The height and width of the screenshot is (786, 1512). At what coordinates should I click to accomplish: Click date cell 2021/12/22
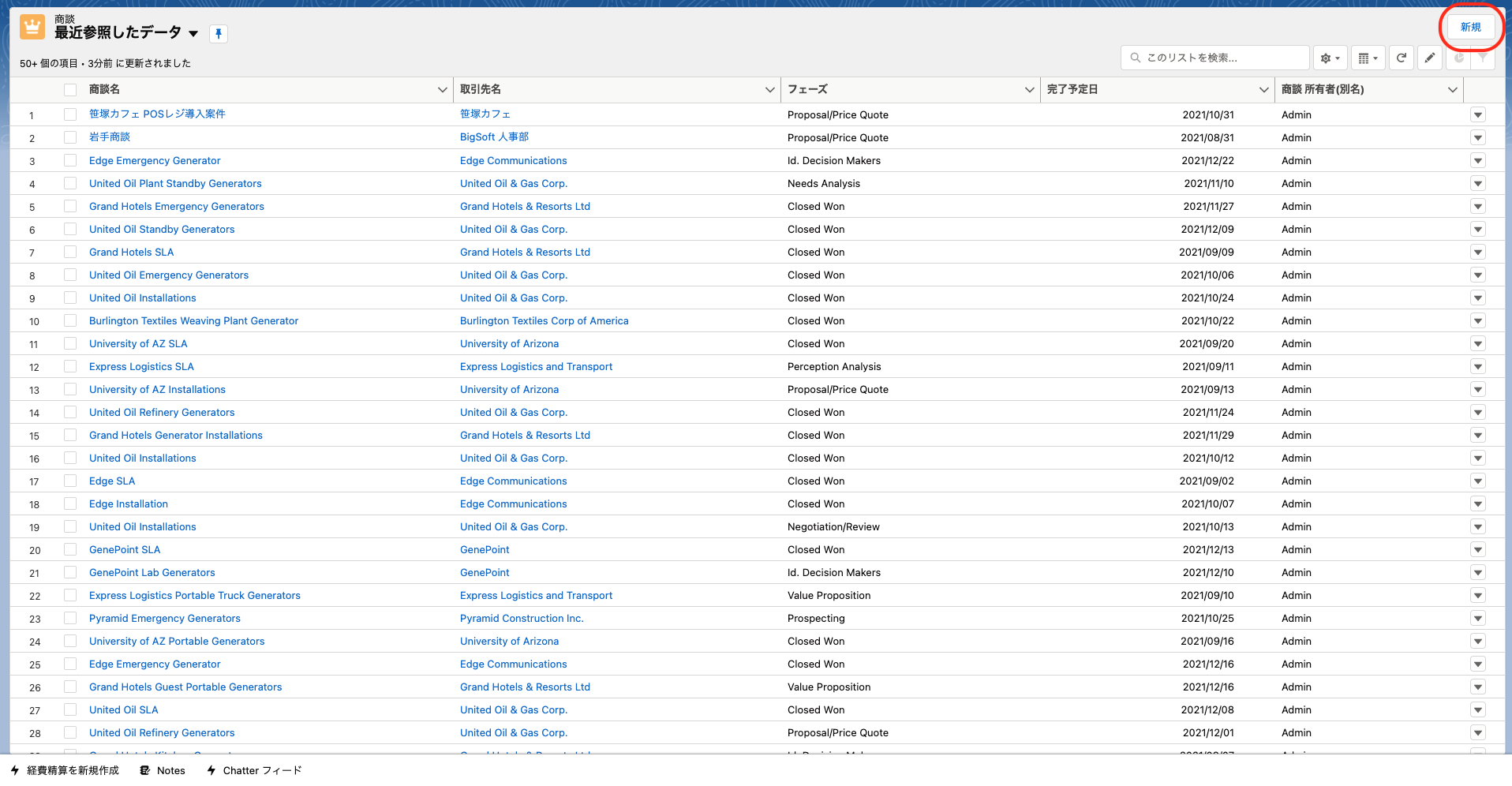(1207, 160)
